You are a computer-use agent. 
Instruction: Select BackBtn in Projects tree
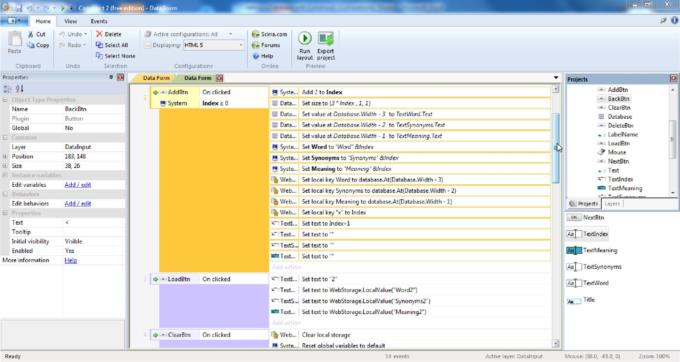pyautogui.click(x=618, y=99)
